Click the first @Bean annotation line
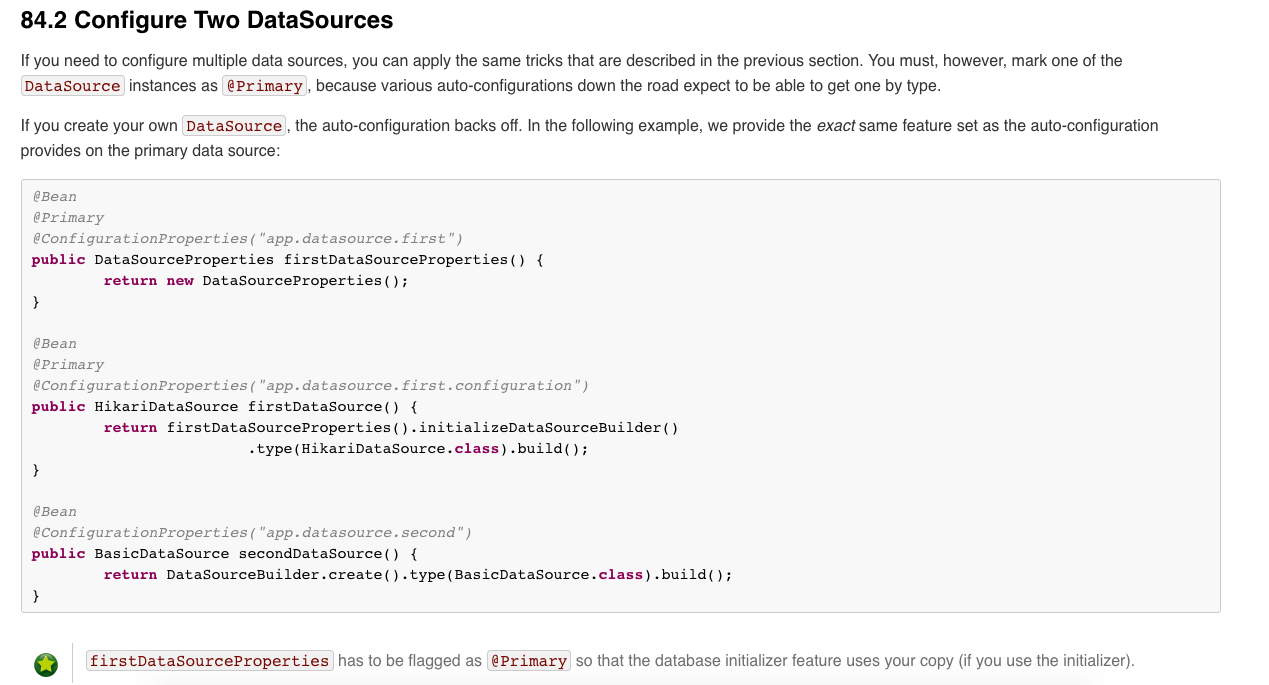 (x=54, y=197)
